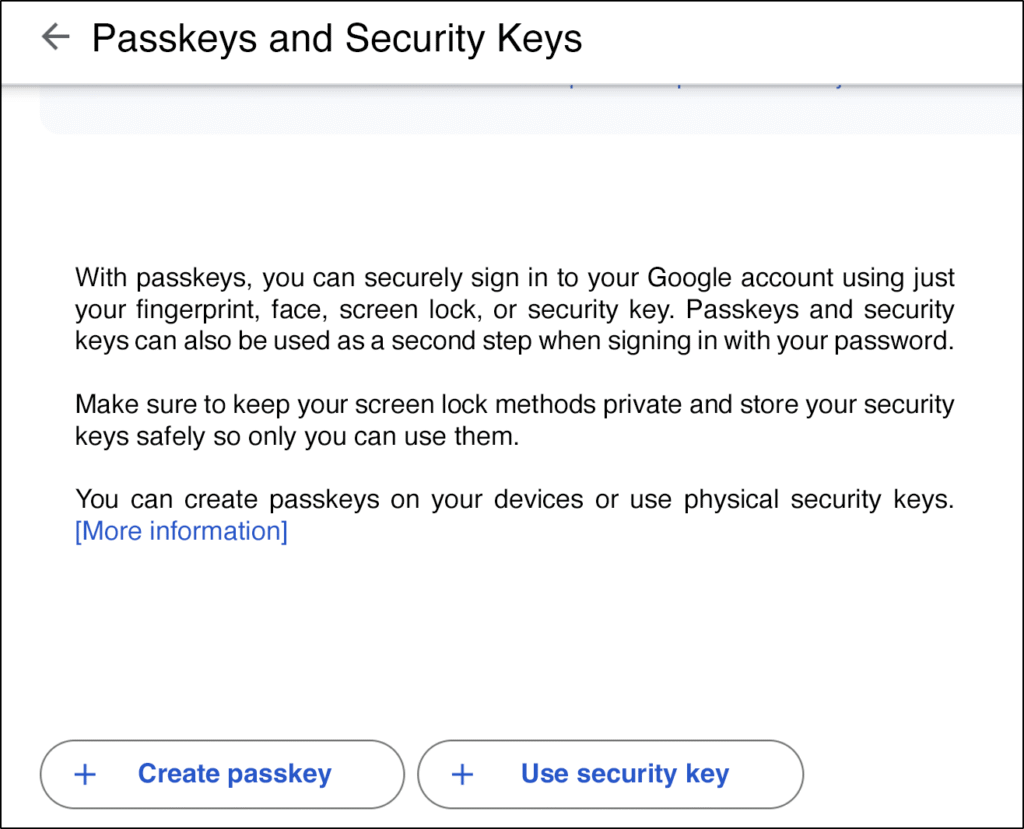
Task: Click the paragraph line starting "With passkeys"
Action: pos(514,277)
